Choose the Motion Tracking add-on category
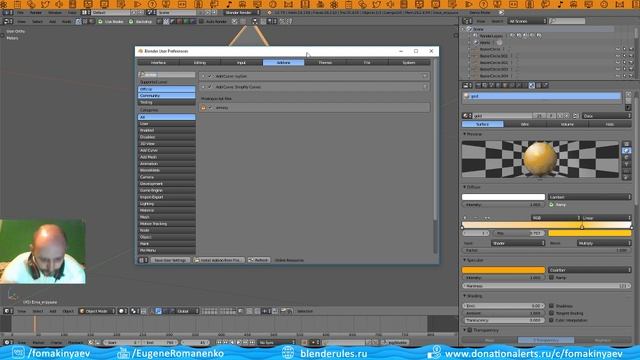 pos(167,224)
